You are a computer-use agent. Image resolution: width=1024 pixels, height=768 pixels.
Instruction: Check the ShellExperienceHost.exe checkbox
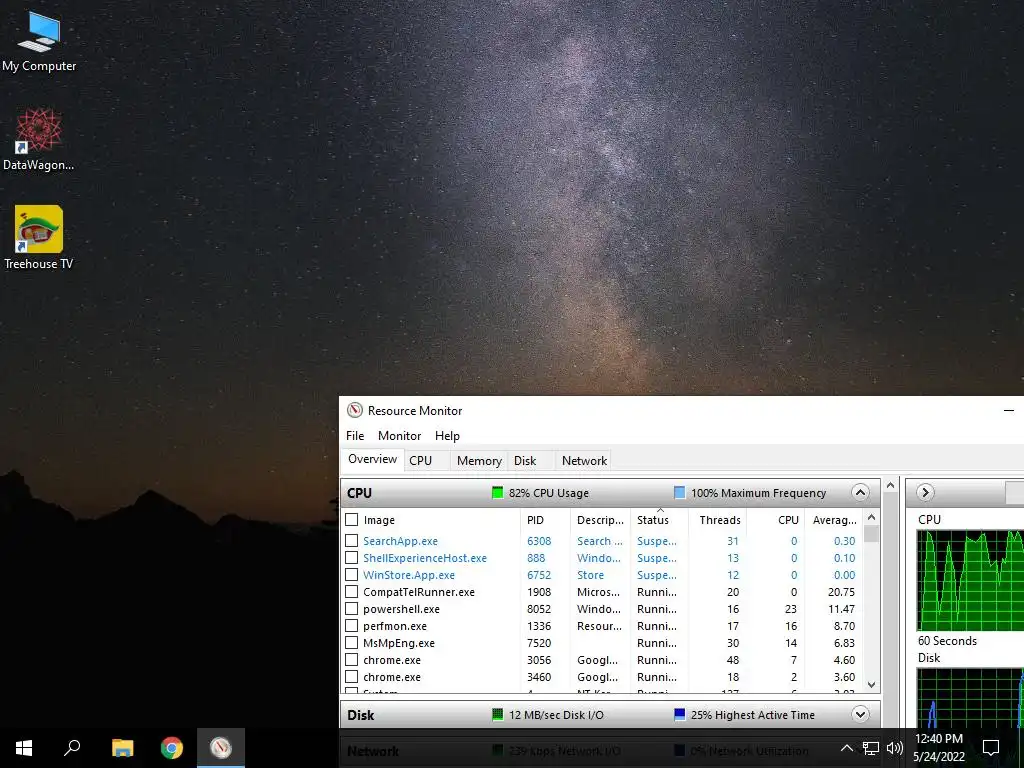(x=351, y=558)
